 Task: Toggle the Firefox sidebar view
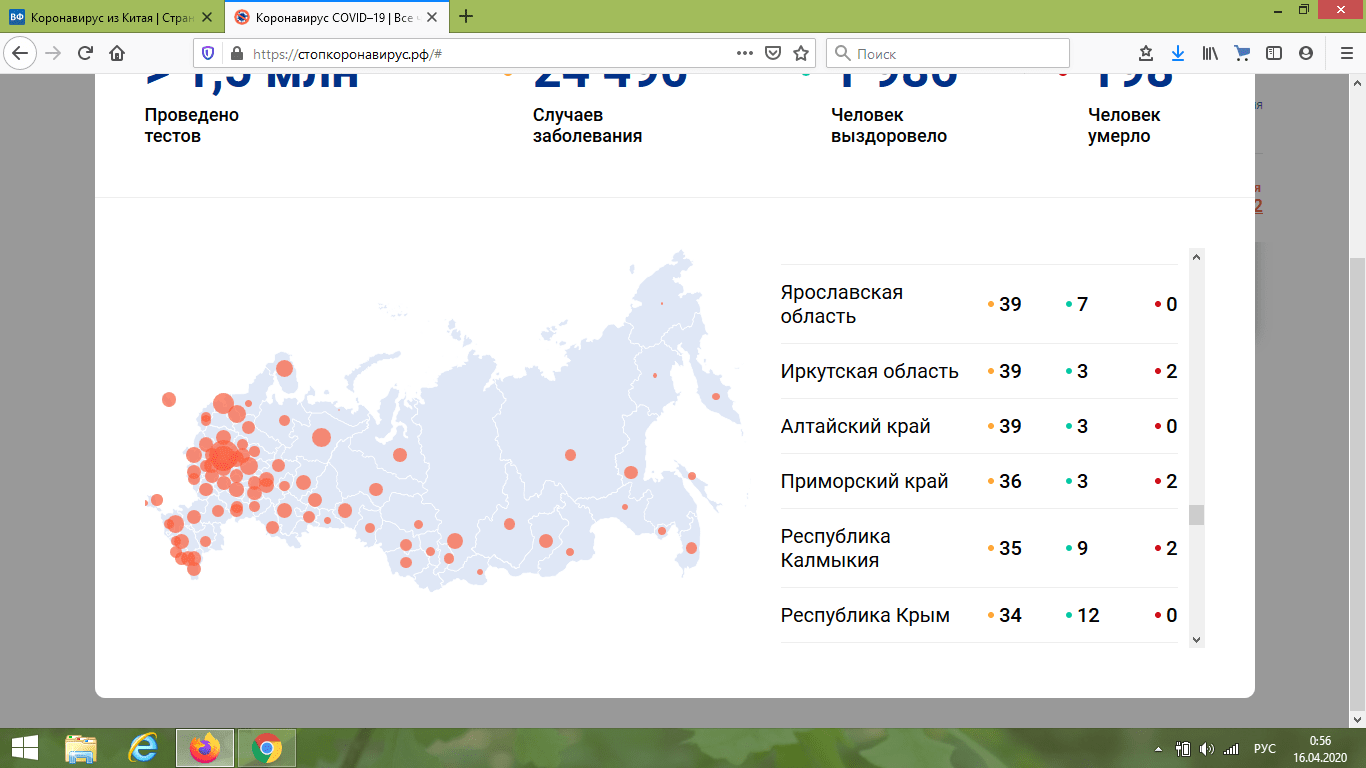[1274, 54]
